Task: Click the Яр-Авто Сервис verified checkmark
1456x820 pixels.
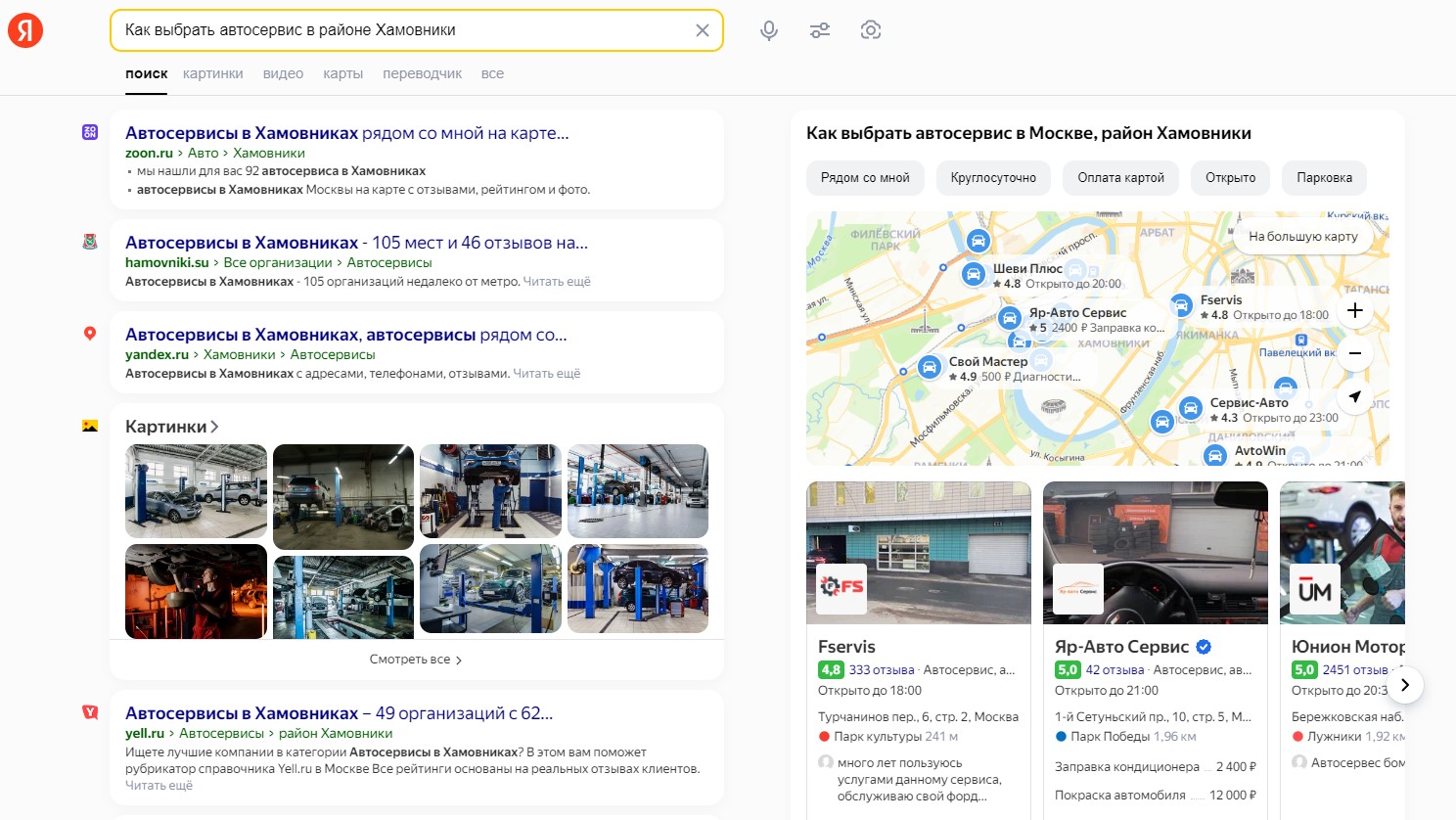Action: pyautogui.click(x=1204, y=647)
